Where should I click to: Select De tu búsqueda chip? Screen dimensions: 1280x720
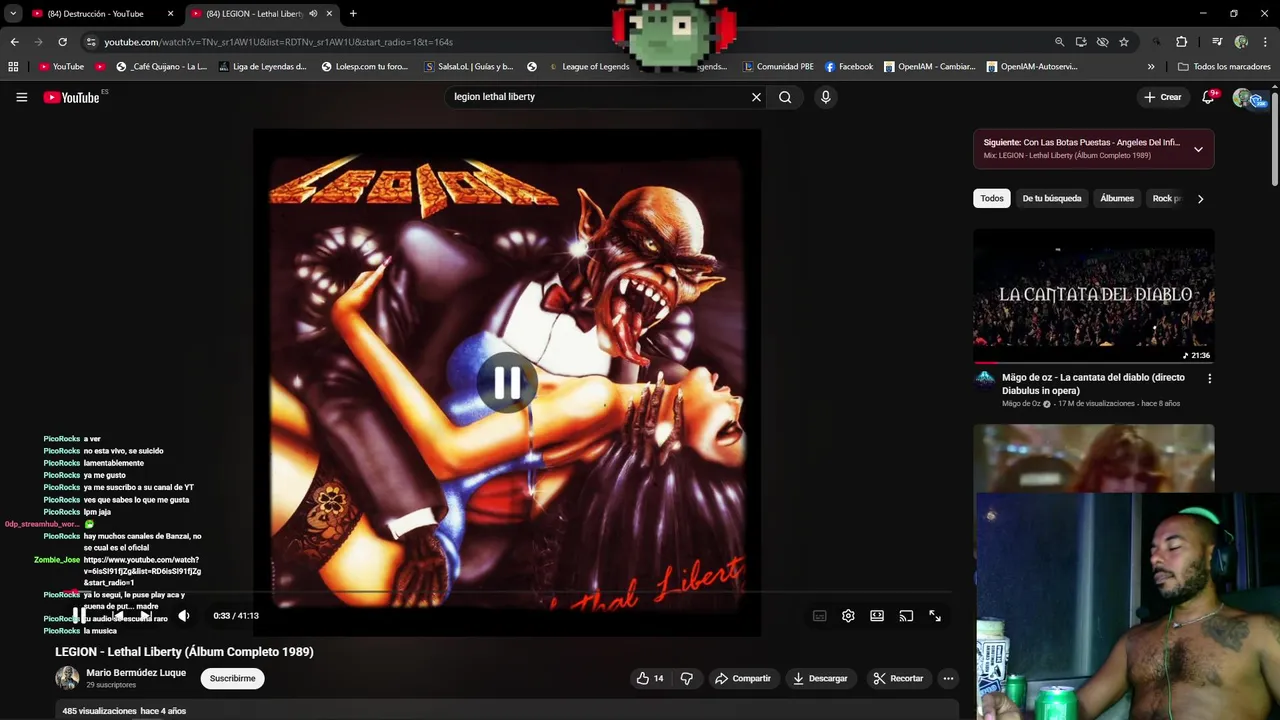1052,198
